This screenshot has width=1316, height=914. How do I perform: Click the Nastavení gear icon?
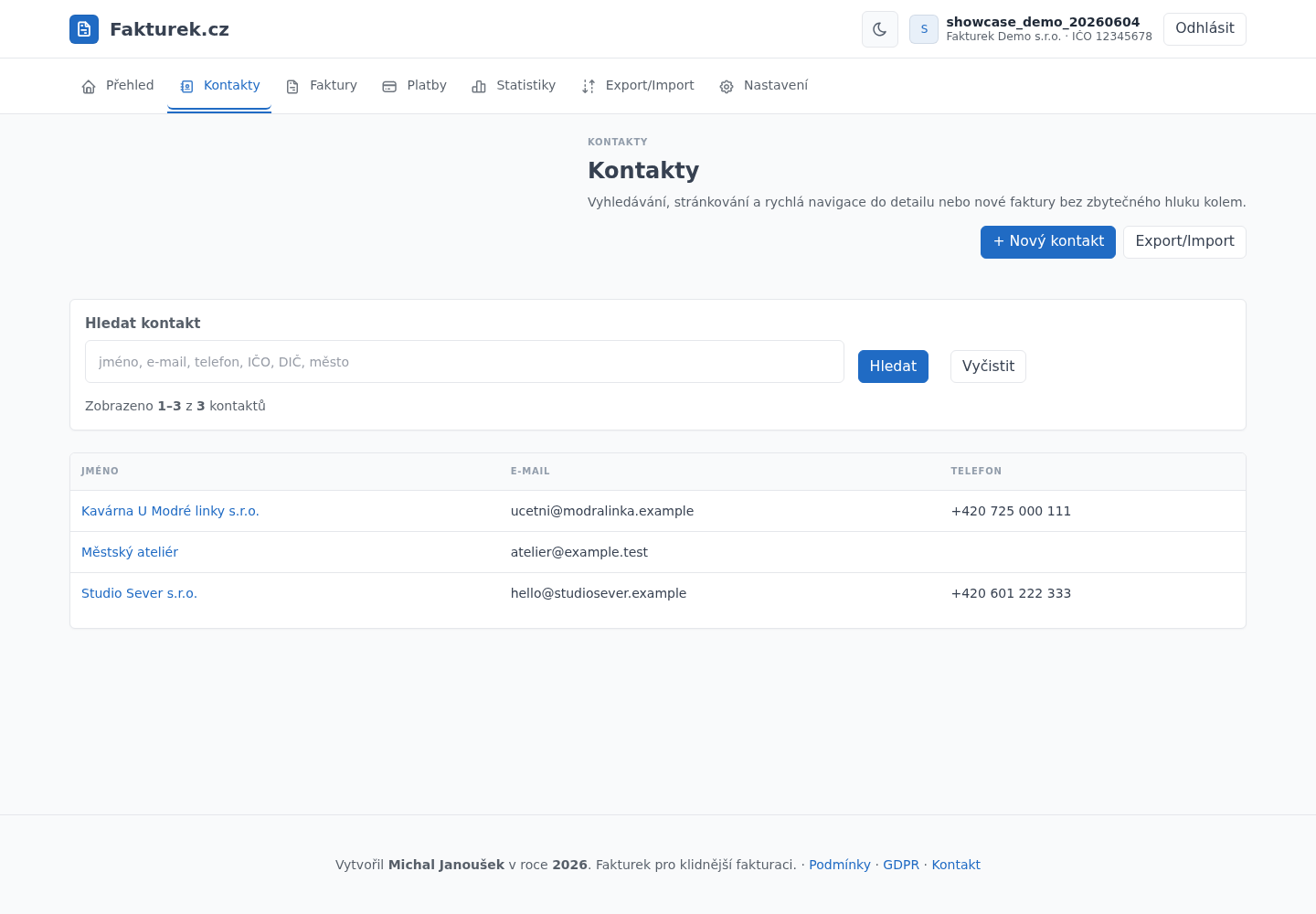coord(727,87)
